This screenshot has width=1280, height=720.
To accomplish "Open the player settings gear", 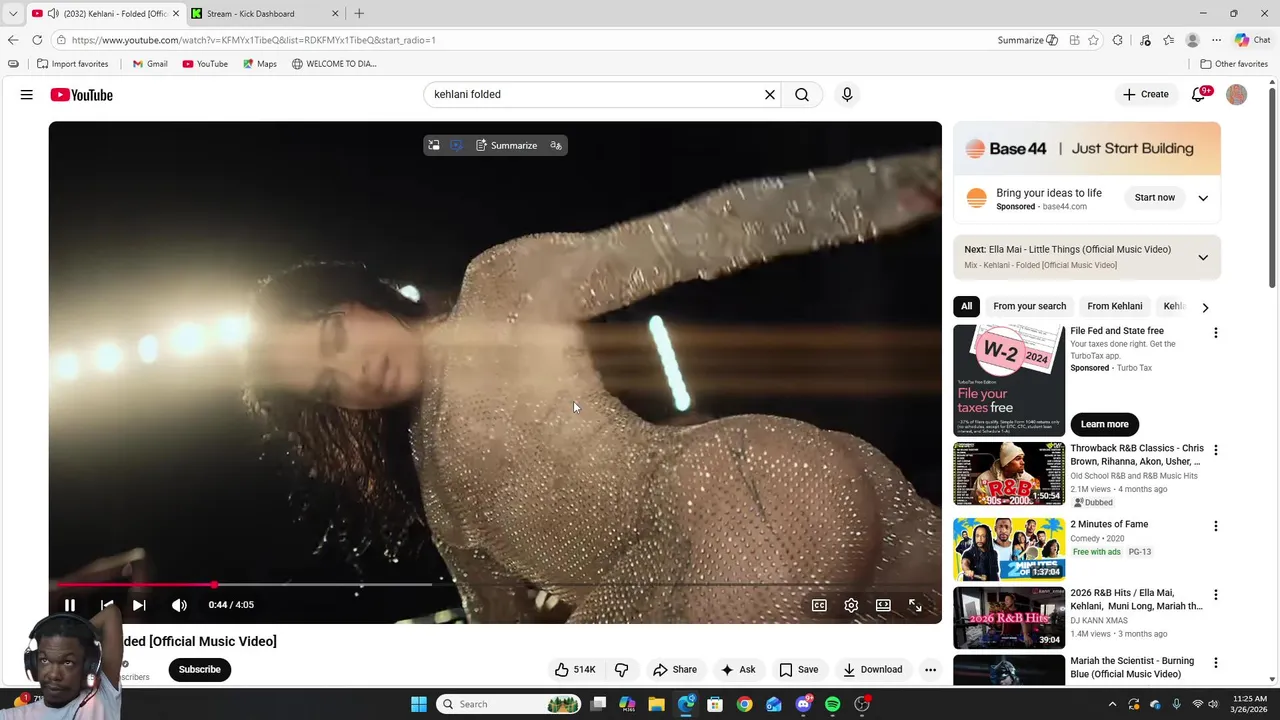I will [851, 605].
